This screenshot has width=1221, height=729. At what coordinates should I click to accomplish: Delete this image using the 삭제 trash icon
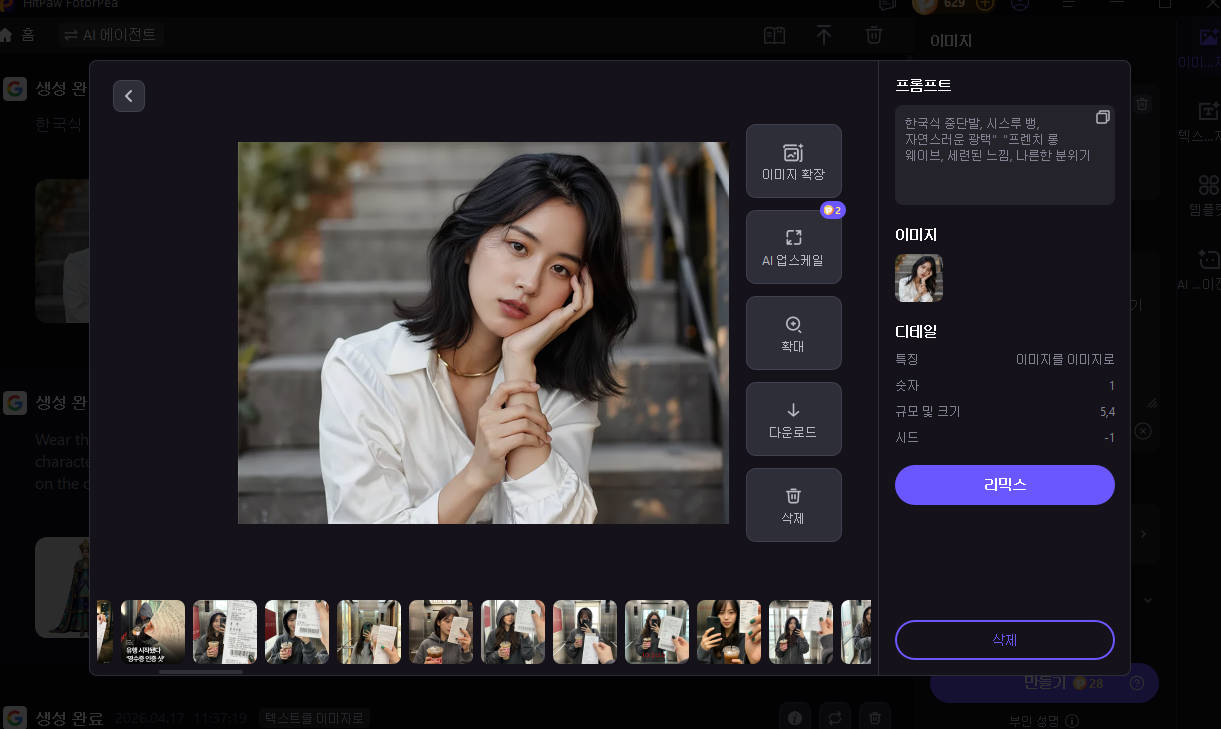coord(793,504)
